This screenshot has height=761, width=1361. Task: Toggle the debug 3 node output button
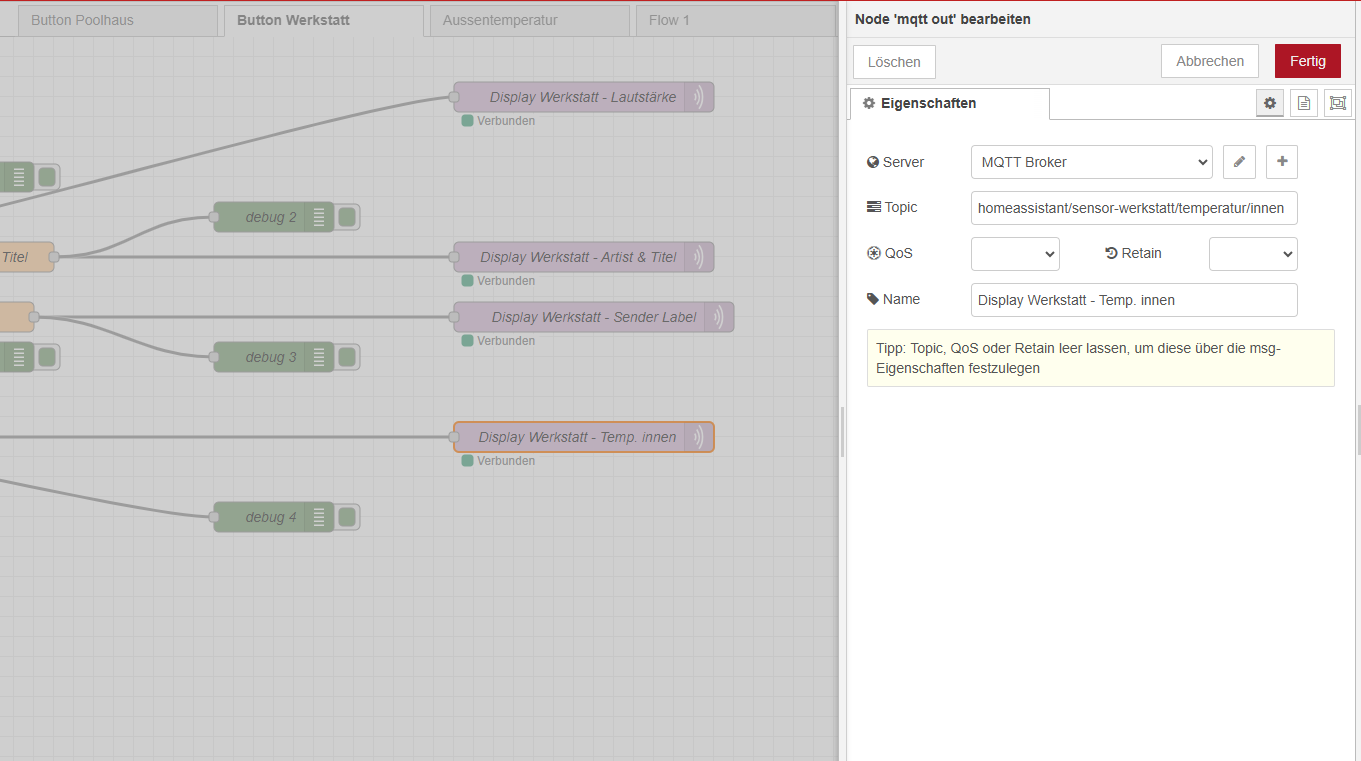[347, 357]
